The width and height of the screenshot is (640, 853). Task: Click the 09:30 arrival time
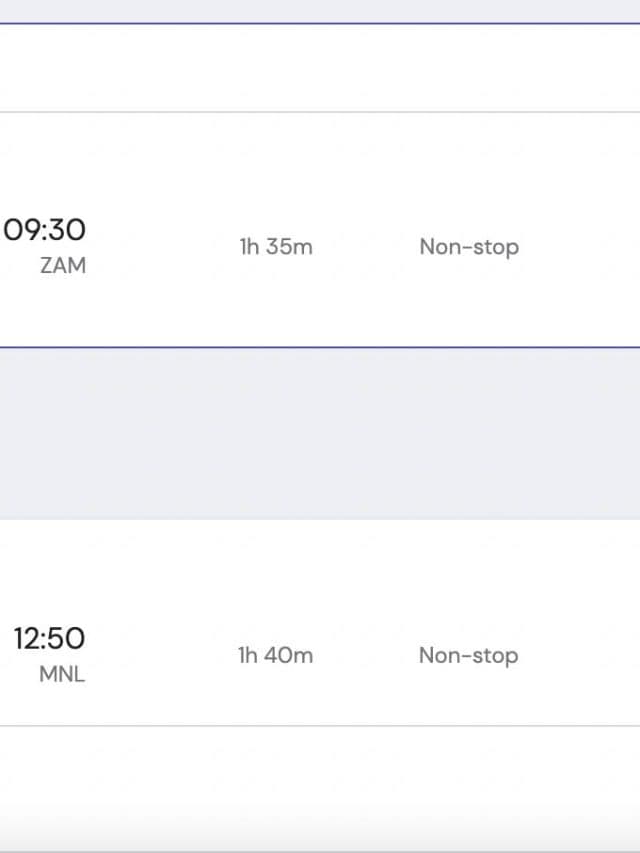coord(45,230)
